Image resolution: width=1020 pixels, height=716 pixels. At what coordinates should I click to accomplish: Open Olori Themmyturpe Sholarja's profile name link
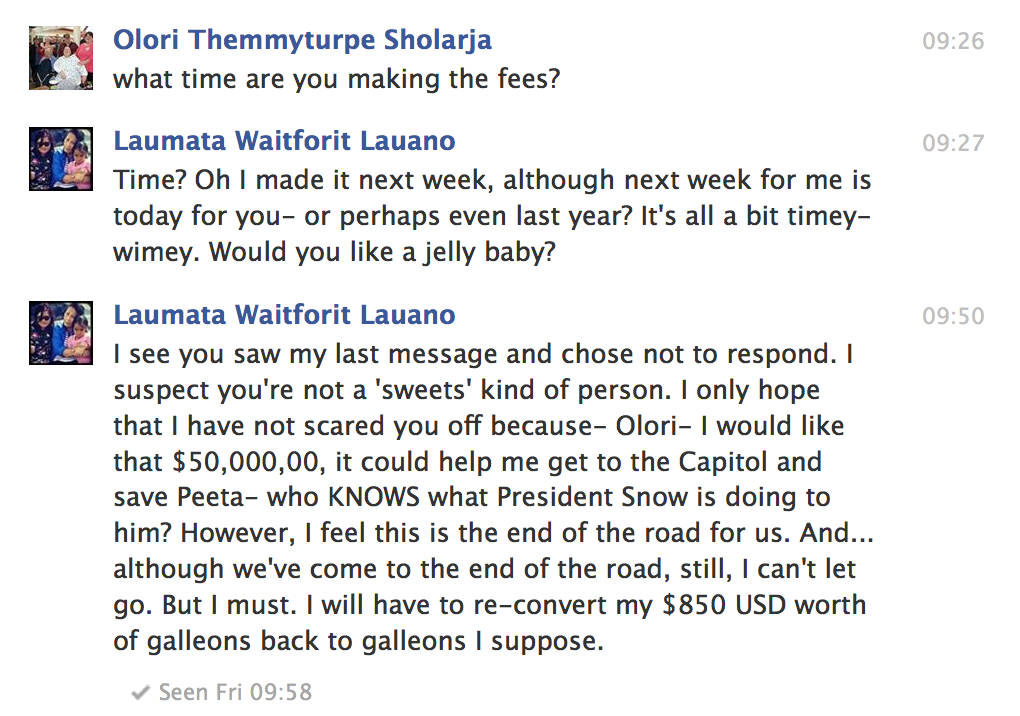click(x=302, y=41)
